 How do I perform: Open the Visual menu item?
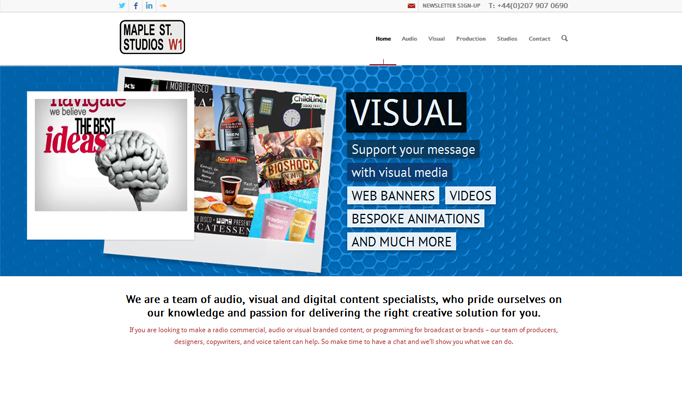(436, 39)
